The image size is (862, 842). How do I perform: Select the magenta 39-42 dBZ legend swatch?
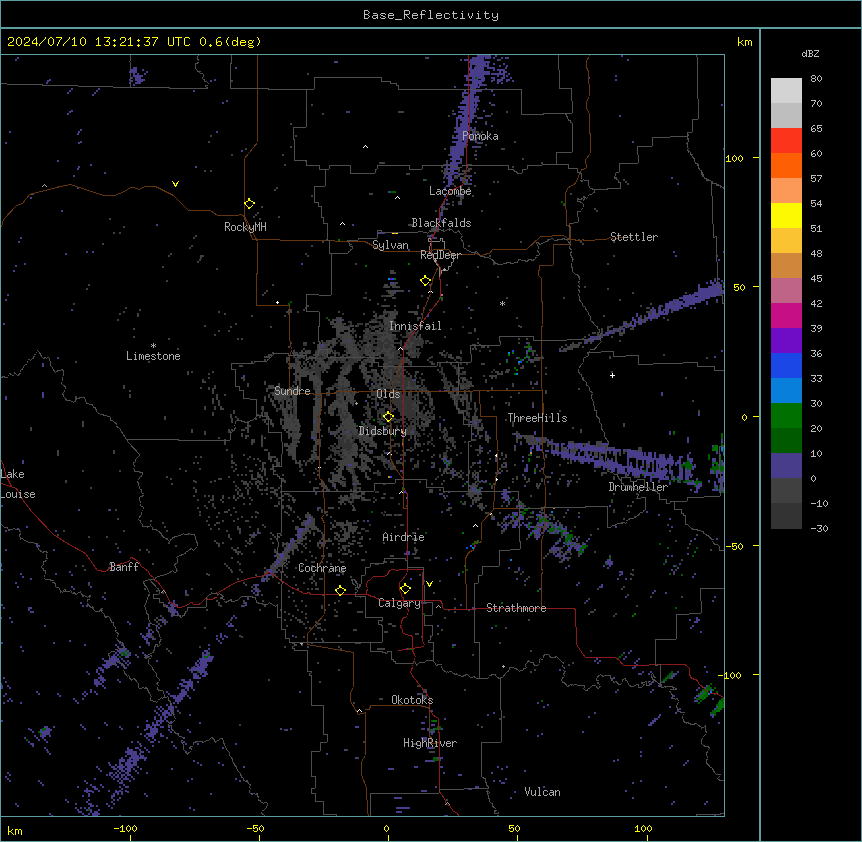pyautogui.click(x=786, y=315)
